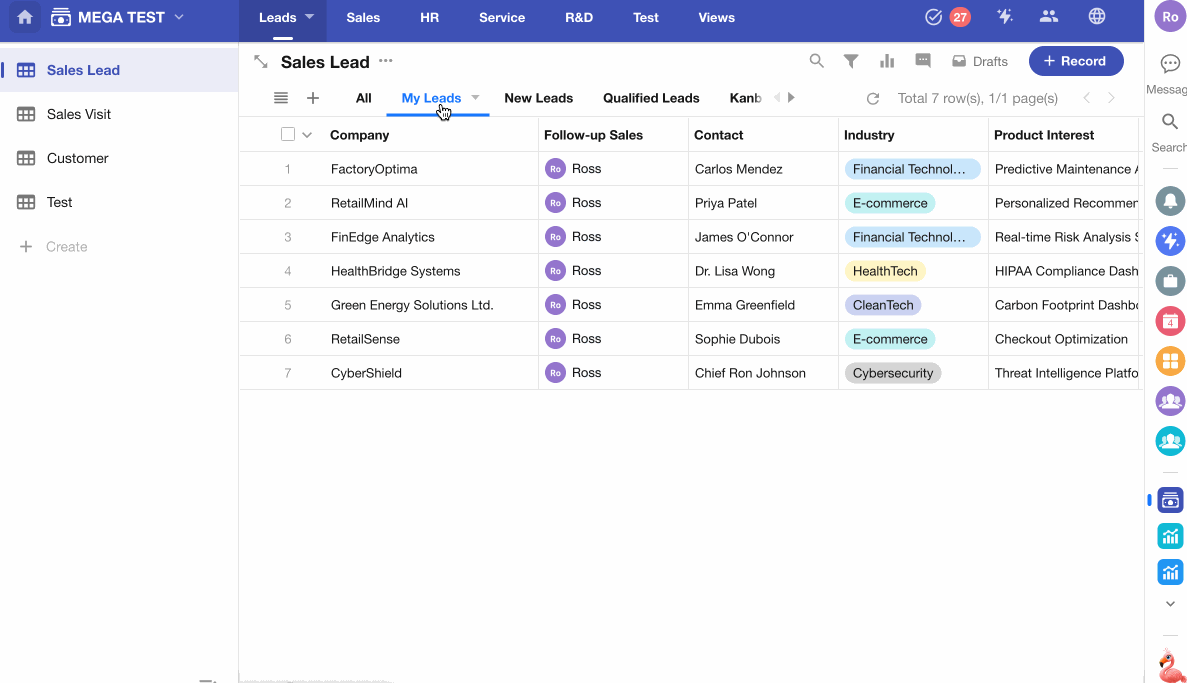This screenshot has height=683, width=1187.
Task: Open the Sales tab in top navigation
Action: point(363,17)
